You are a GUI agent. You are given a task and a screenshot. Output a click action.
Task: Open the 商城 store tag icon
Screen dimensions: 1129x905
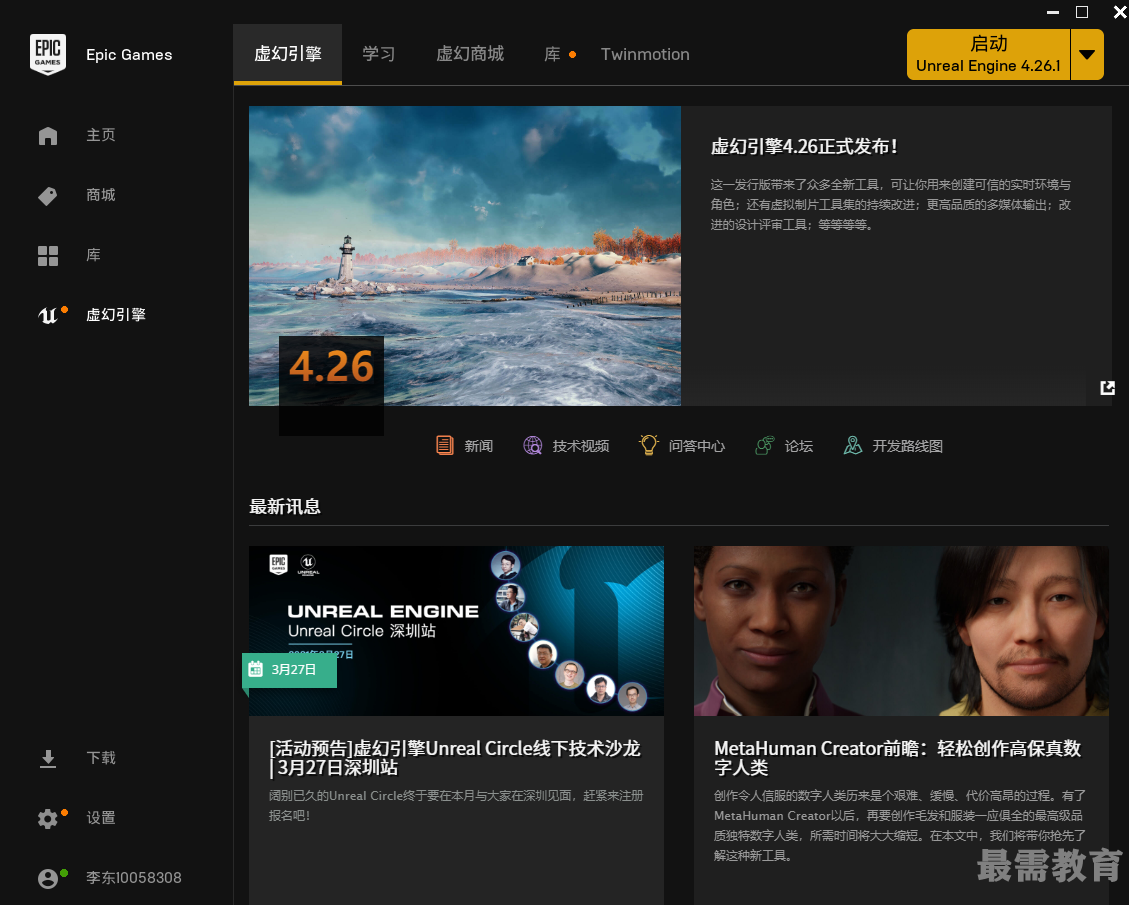[x=48, y=196]
